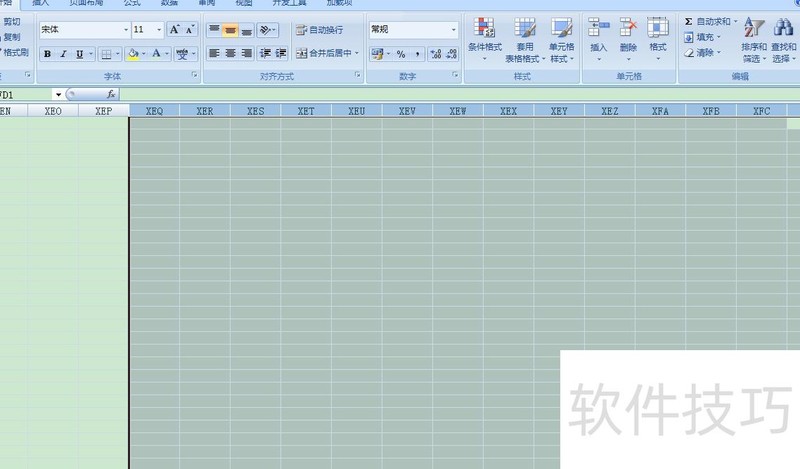Click the fx insert function button

pos(111,94)
